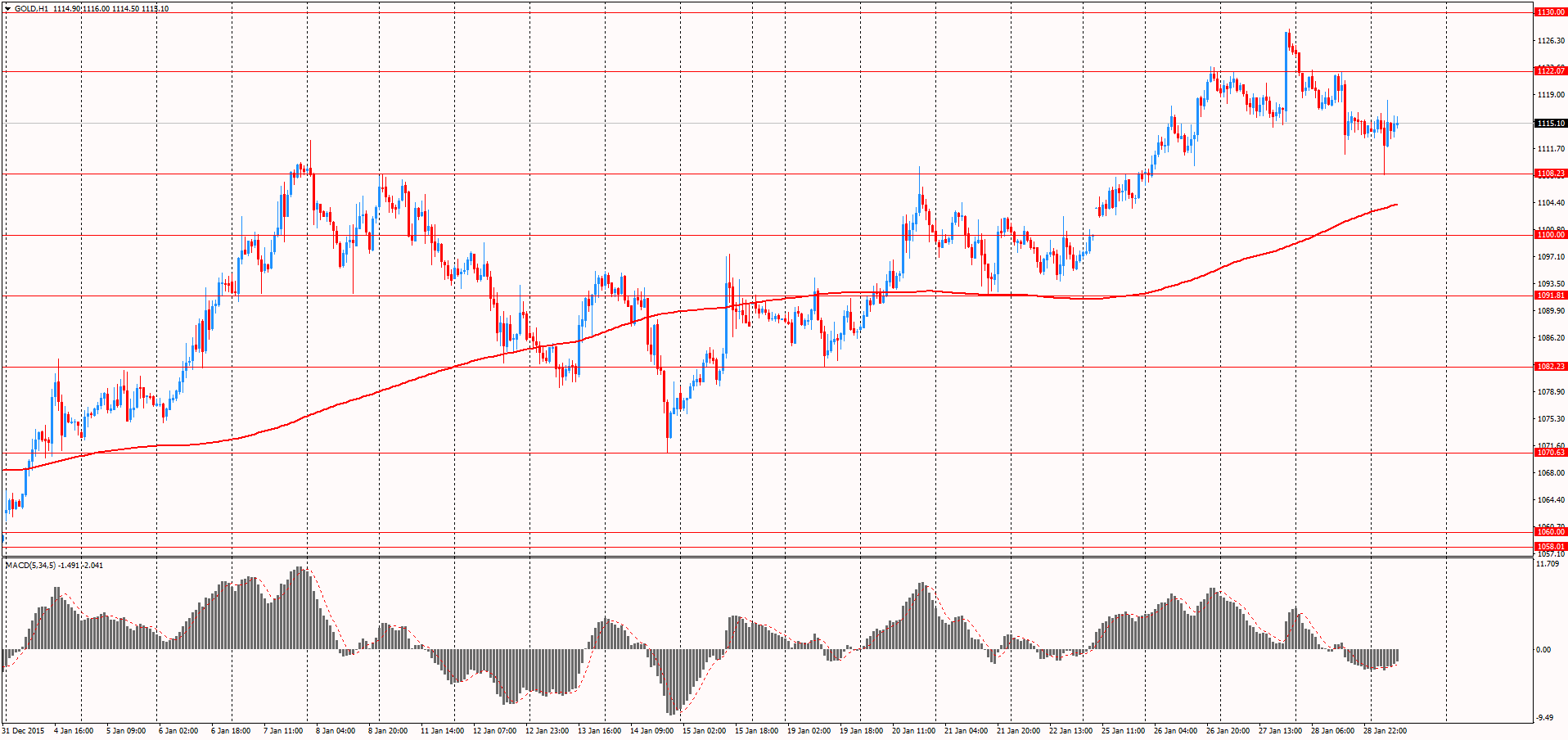Select the 1070.63 red price tag
1568x740 pixels.
click(1550, 453)
